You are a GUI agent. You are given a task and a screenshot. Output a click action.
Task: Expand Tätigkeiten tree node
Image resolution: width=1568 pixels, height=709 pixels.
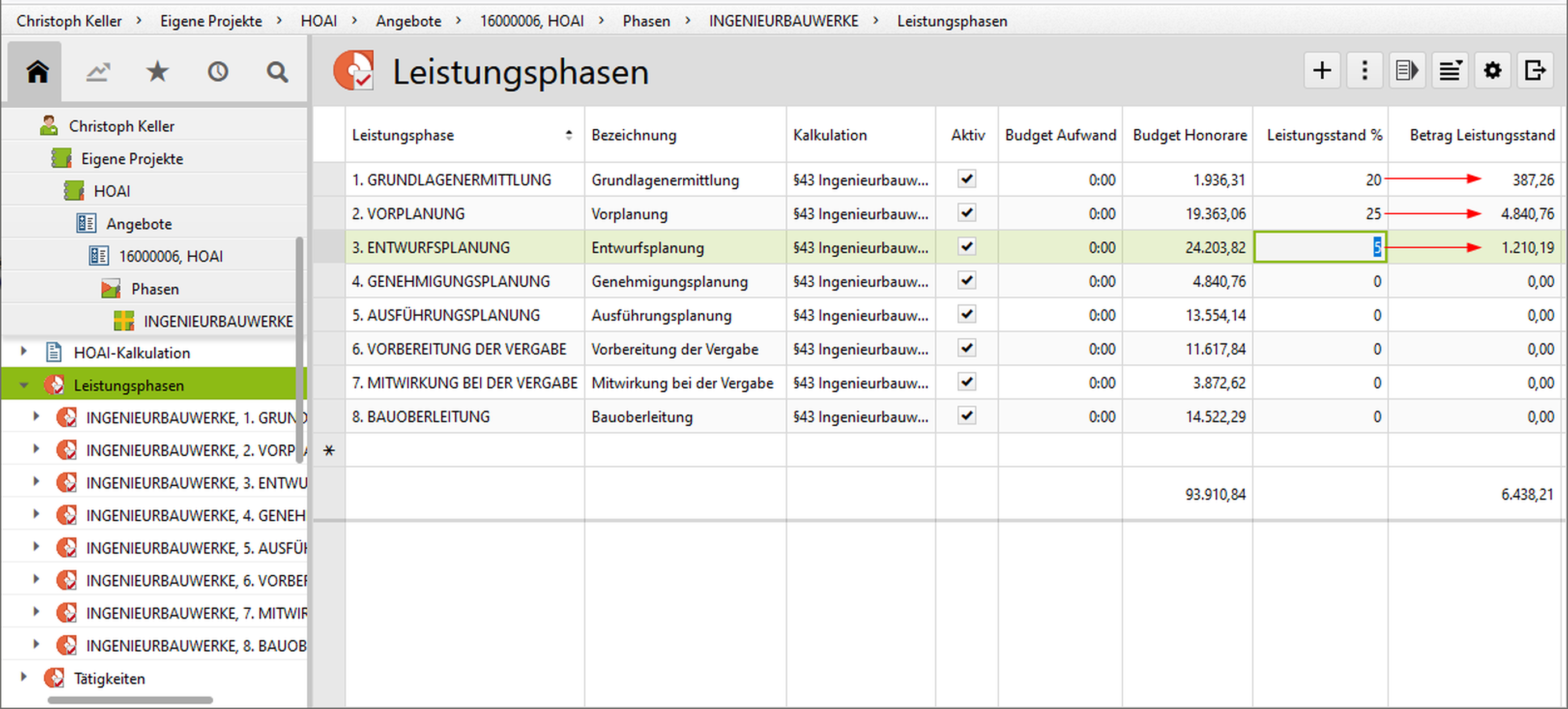(x=24, y=677)
